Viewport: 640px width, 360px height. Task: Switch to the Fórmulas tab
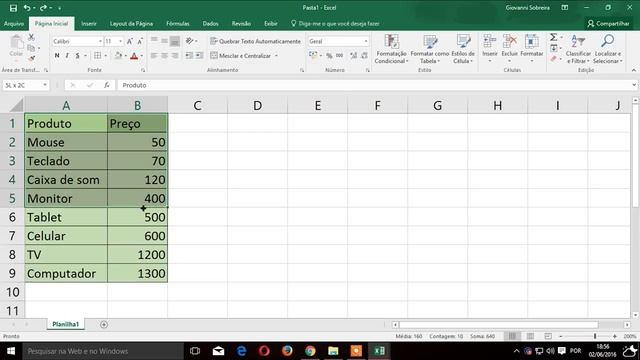(178, 24)
